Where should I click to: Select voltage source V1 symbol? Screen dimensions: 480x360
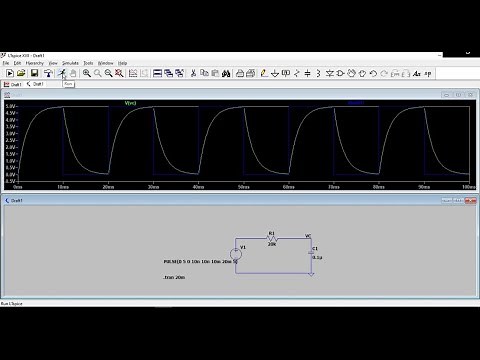coord(236,254)
